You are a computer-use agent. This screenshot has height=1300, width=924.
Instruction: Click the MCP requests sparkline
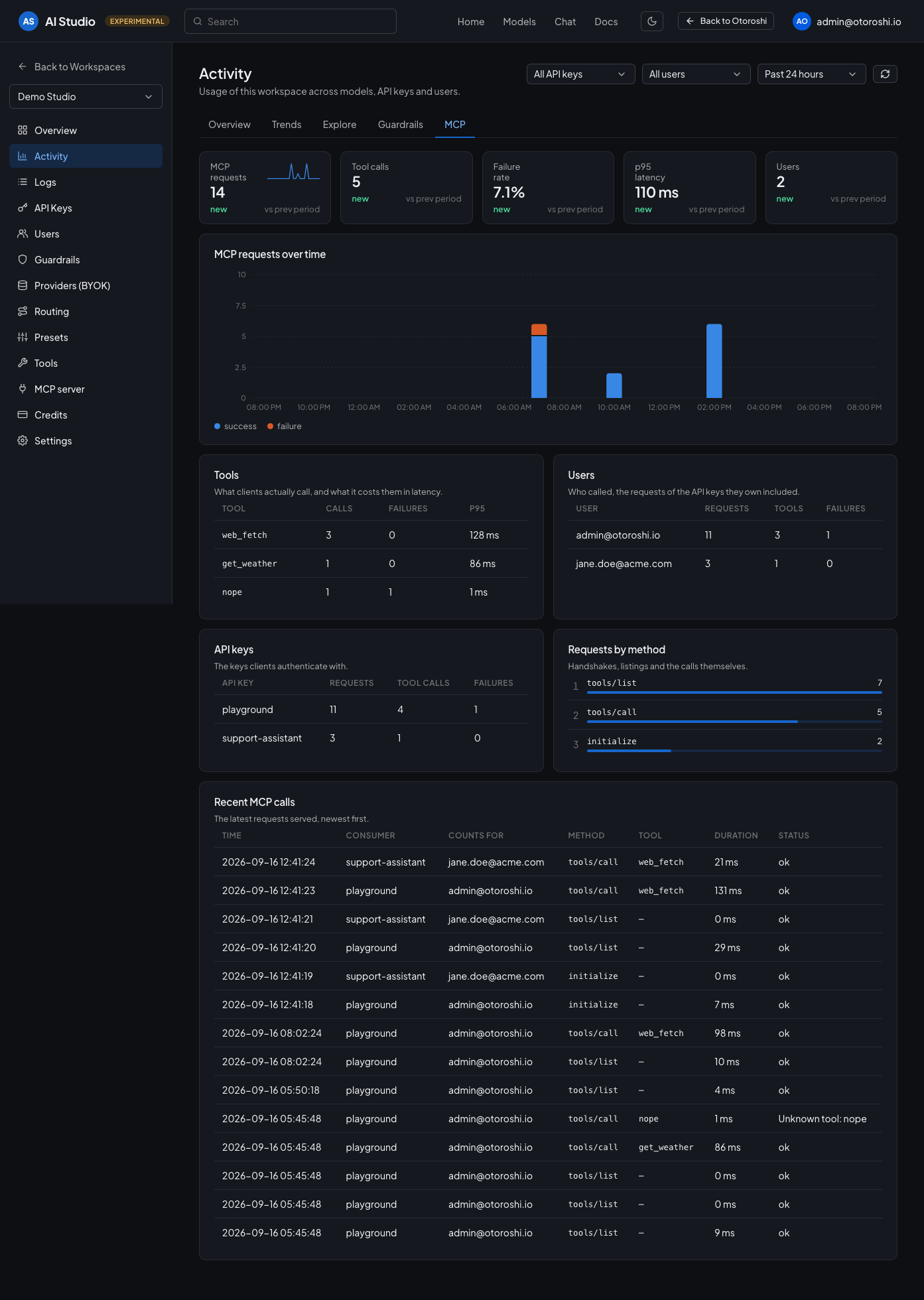[293, 172]
